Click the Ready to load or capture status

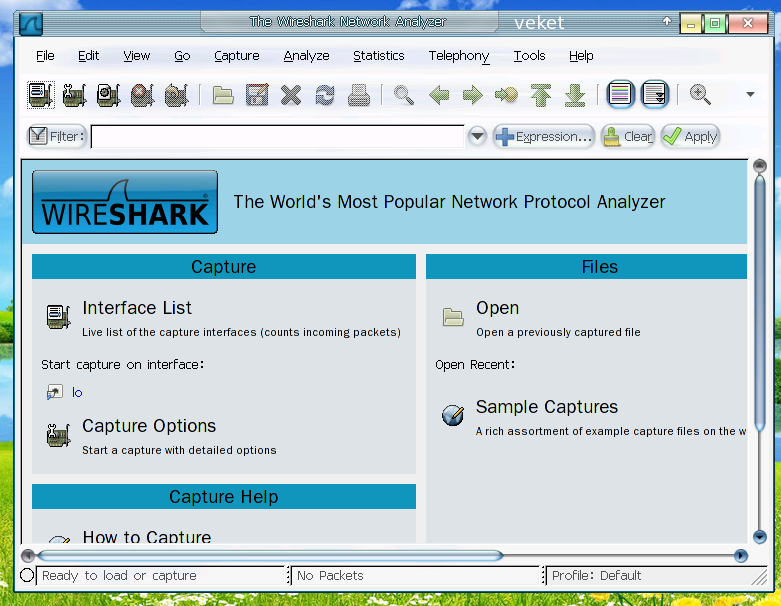click(x=119, y=576)
